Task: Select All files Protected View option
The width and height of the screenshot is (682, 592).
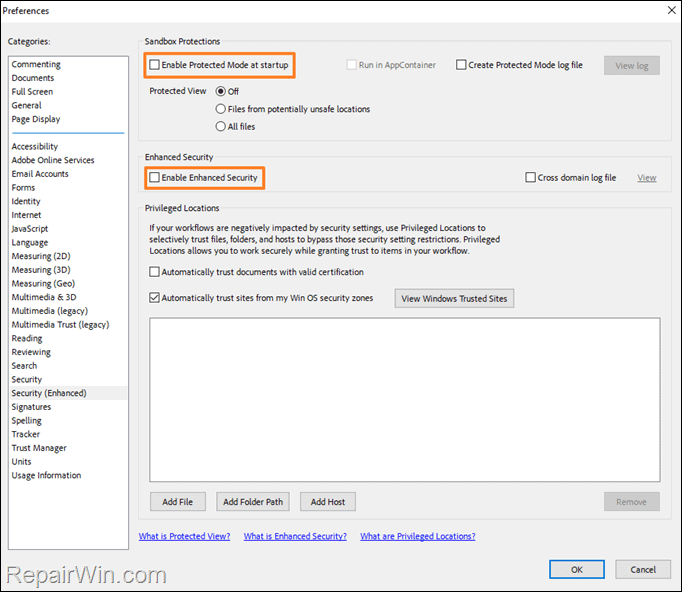Action: tap(221, 127)
